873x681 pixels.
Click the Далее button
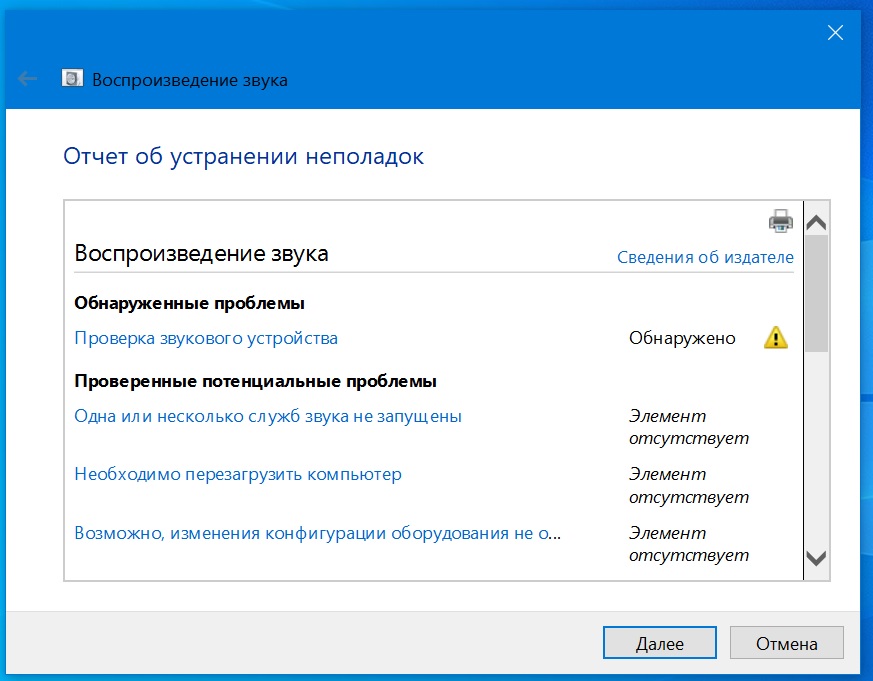(x=660, y=643)
